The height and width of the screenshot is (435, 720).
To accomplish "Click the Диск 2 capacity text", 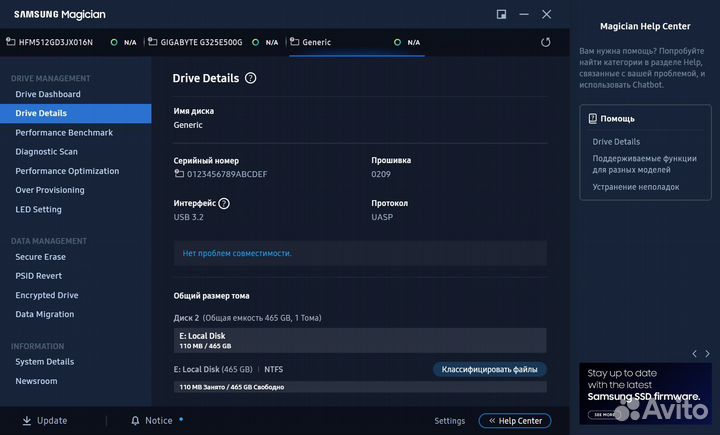I will tap(248, 318).
